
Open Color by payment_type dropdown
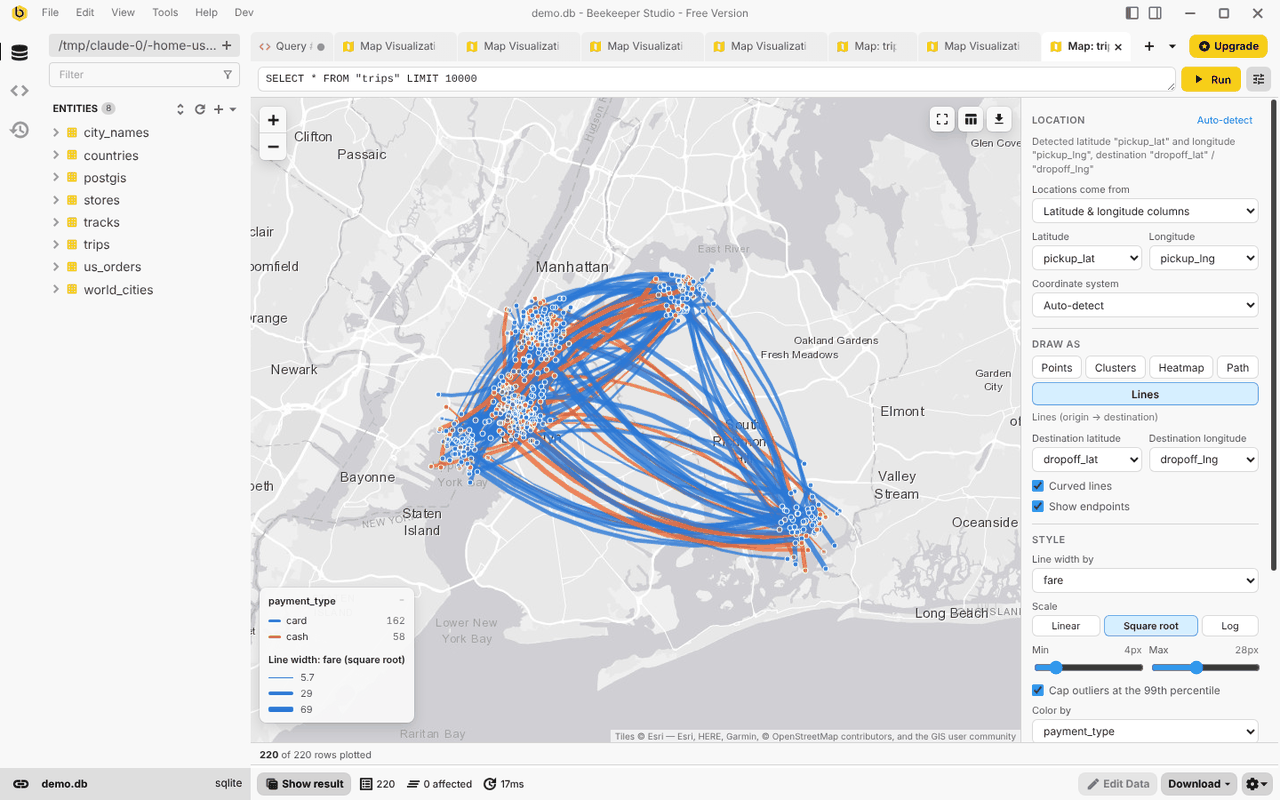(1145, 731)
